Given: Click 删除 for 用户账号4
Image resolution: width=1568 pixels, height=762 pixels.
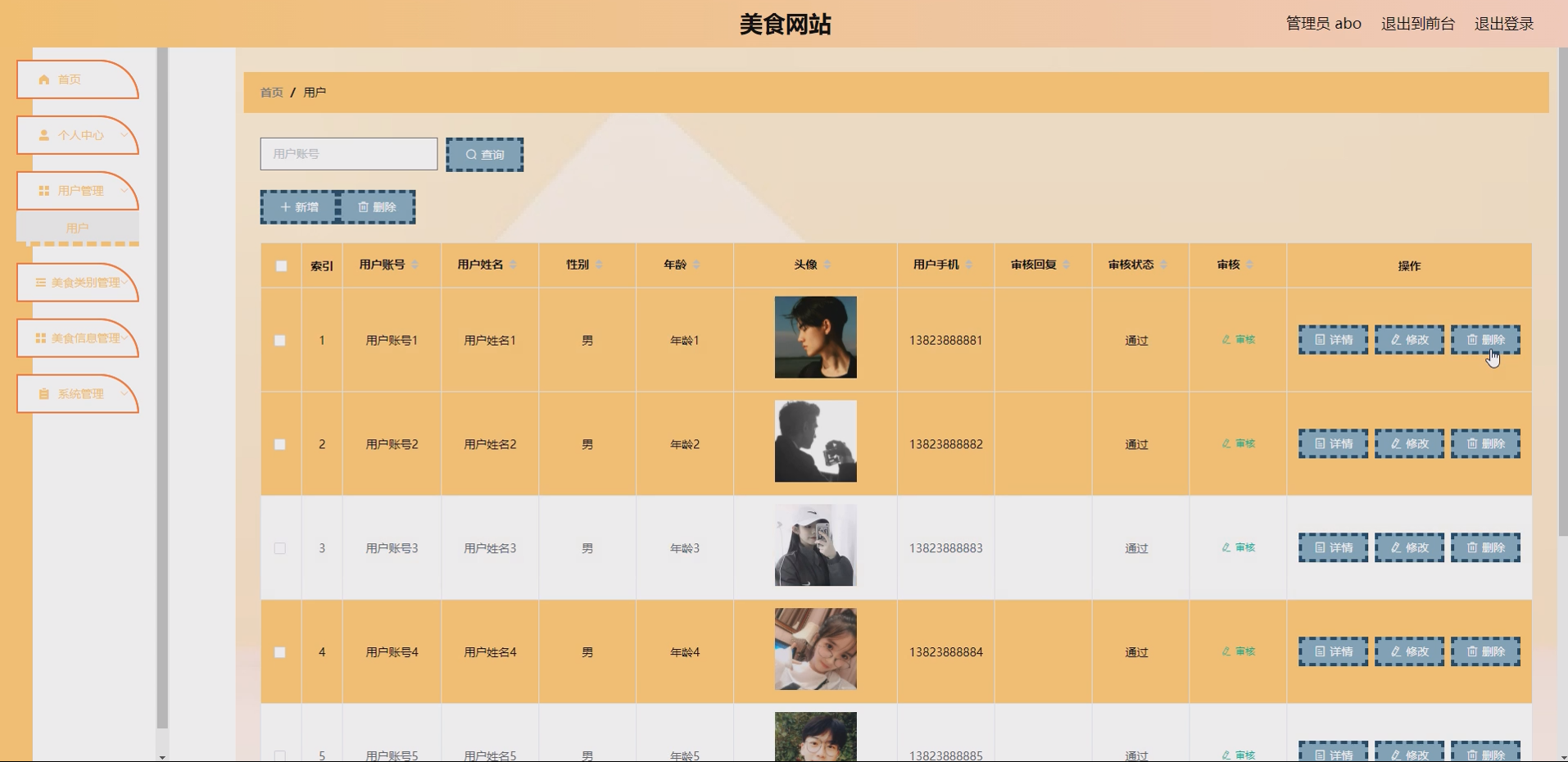Looking at the screenshot, I should click(x=1485, y=652).
